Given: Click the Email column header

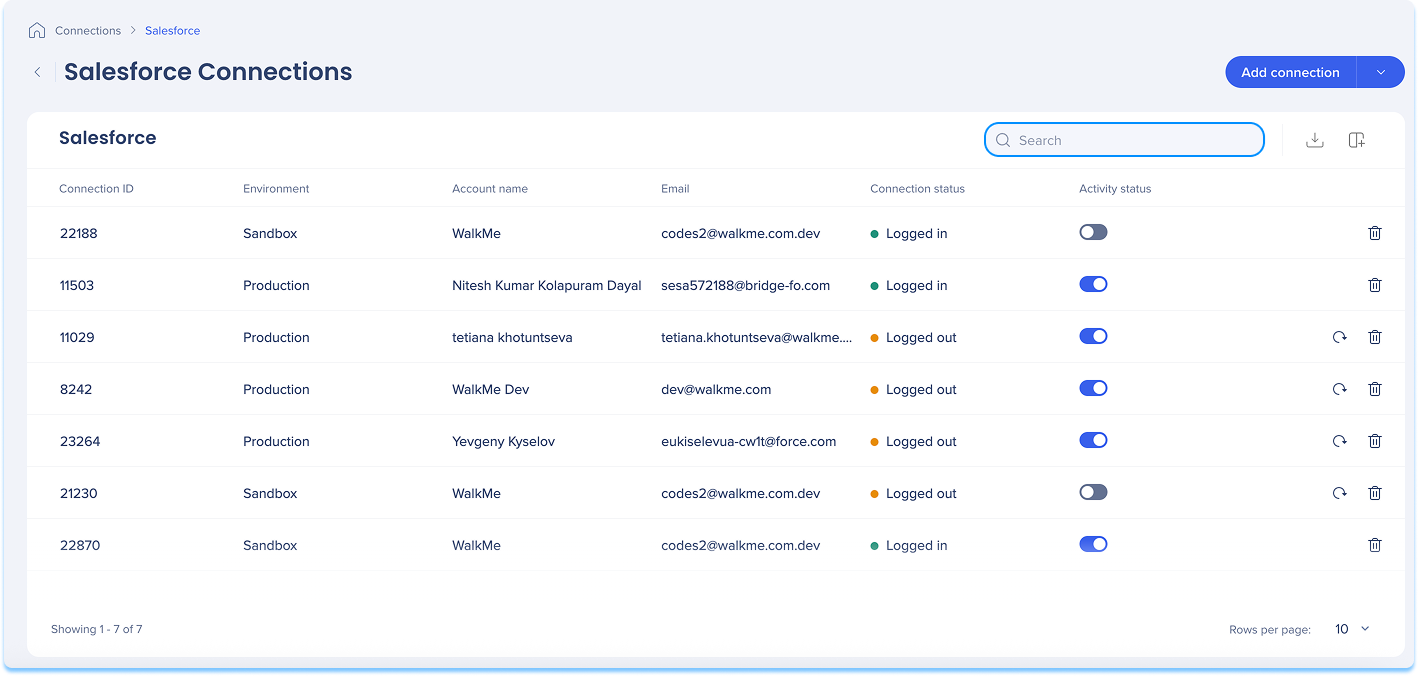Looking at the screenshot, I should coord(675,188).
